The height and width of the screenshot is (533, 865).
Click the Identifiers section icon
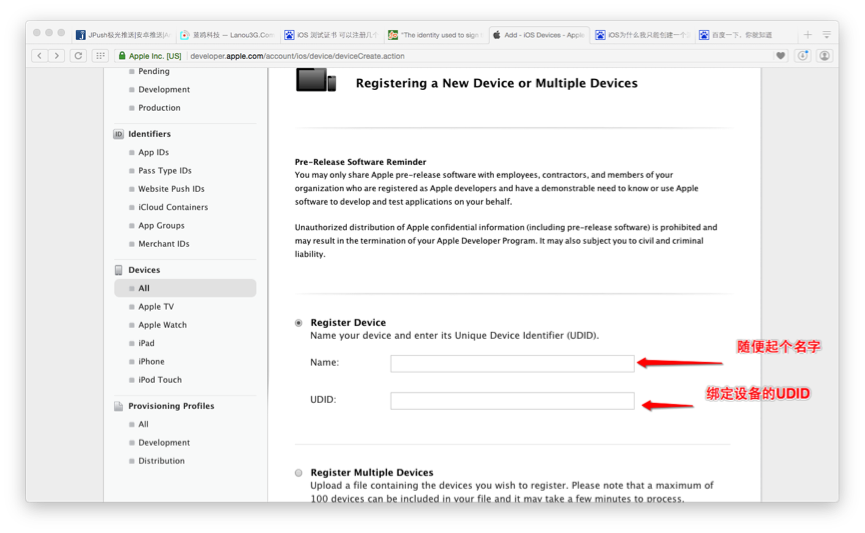coord(118,134)
